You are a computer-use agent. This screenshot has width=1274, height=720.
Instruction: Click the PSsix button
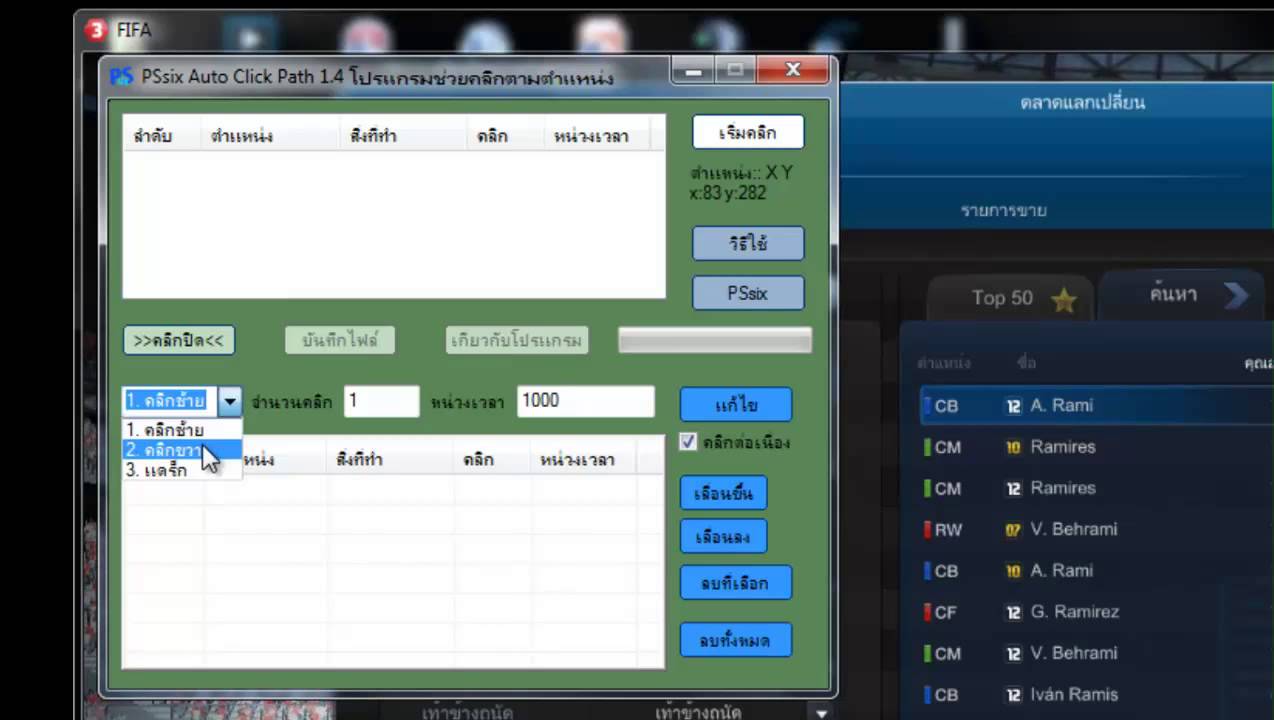click(x=748, y=293)
